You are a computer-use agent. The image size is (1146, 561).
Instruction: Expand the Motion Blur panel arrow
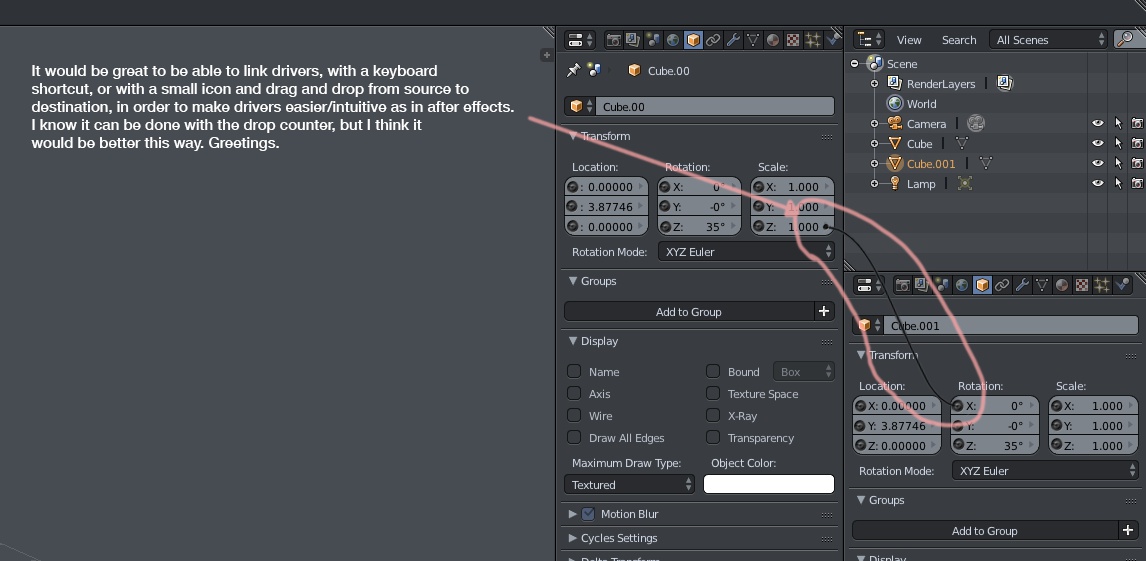pos(573,514)
